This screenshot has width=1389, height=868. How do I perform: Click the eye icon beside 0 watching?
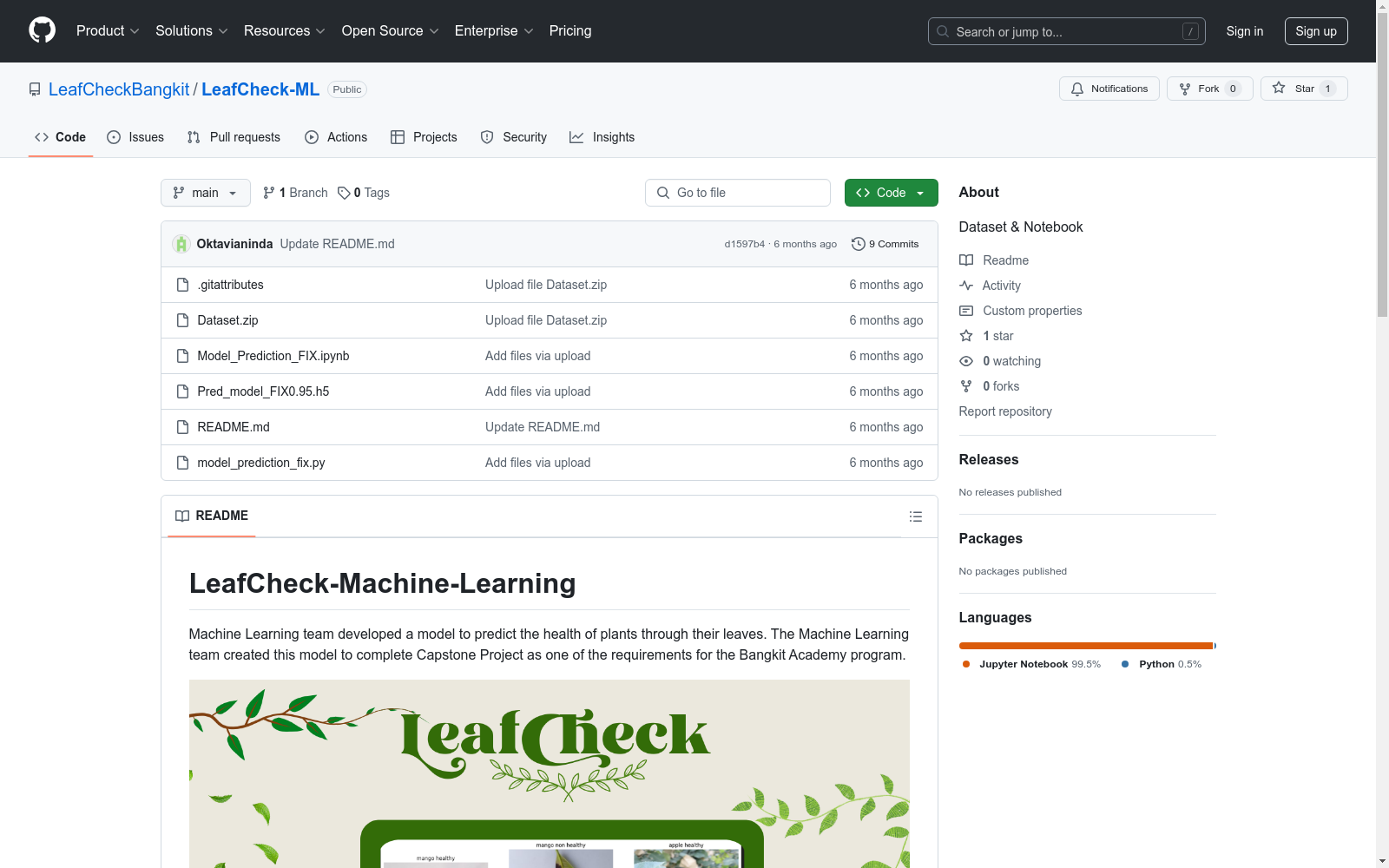click(966, 361)
